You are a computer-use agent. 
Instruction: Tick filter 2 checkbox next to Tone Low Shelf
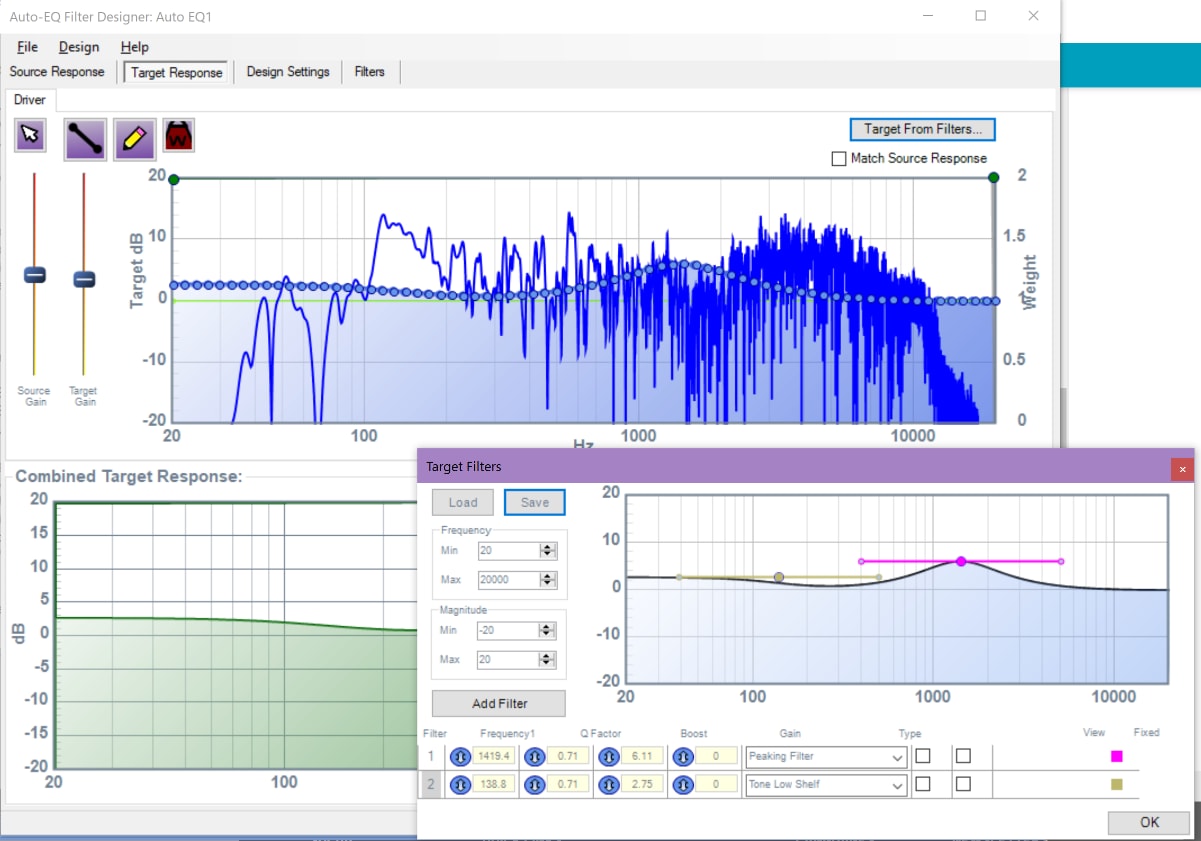point(923,784)
